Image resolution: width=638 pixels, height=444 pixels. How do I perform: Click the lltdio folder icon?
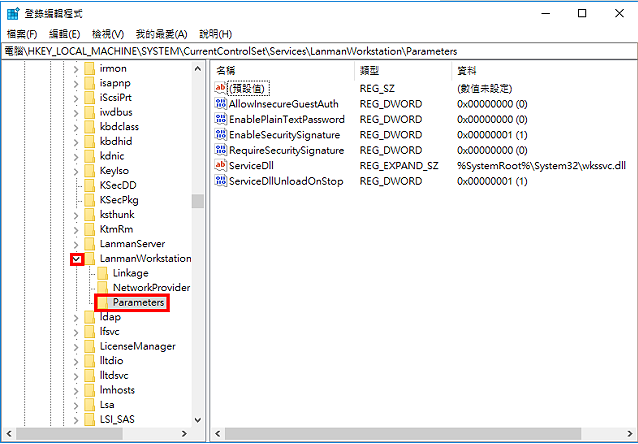tap(90, 361)
